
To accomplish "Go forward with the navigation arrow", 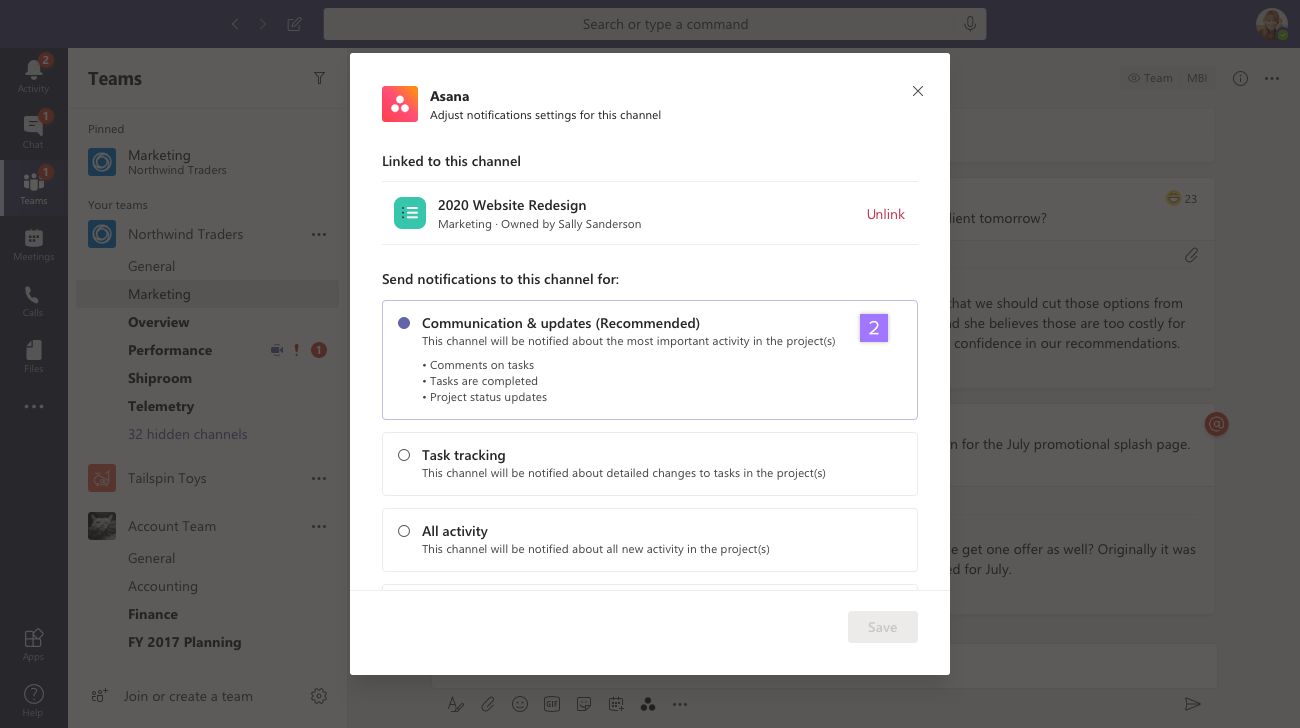I will click(x=263, y=24).
